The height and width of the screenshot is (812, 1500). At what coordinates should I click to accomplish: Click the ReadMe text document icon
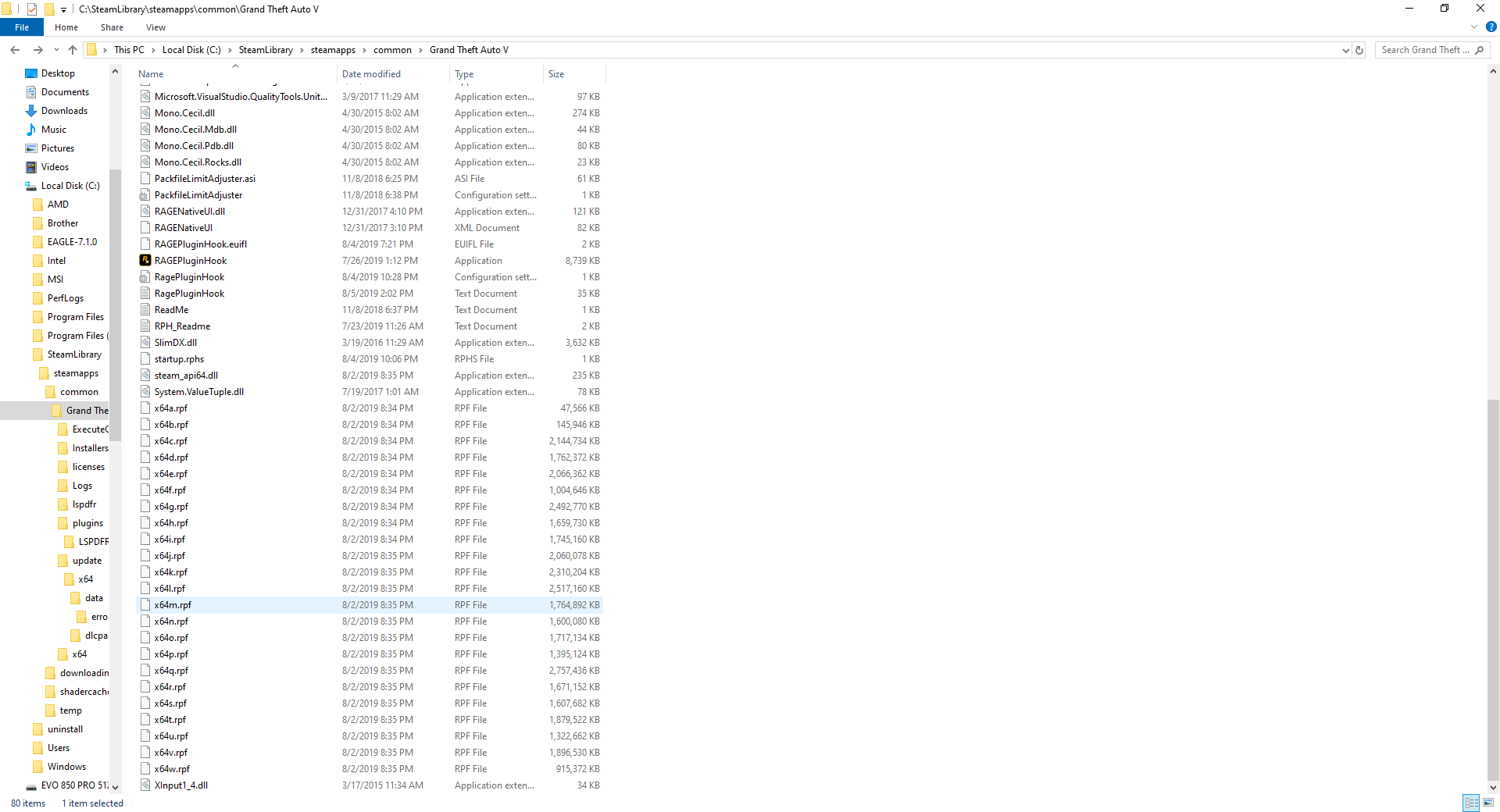coord(145,309)
